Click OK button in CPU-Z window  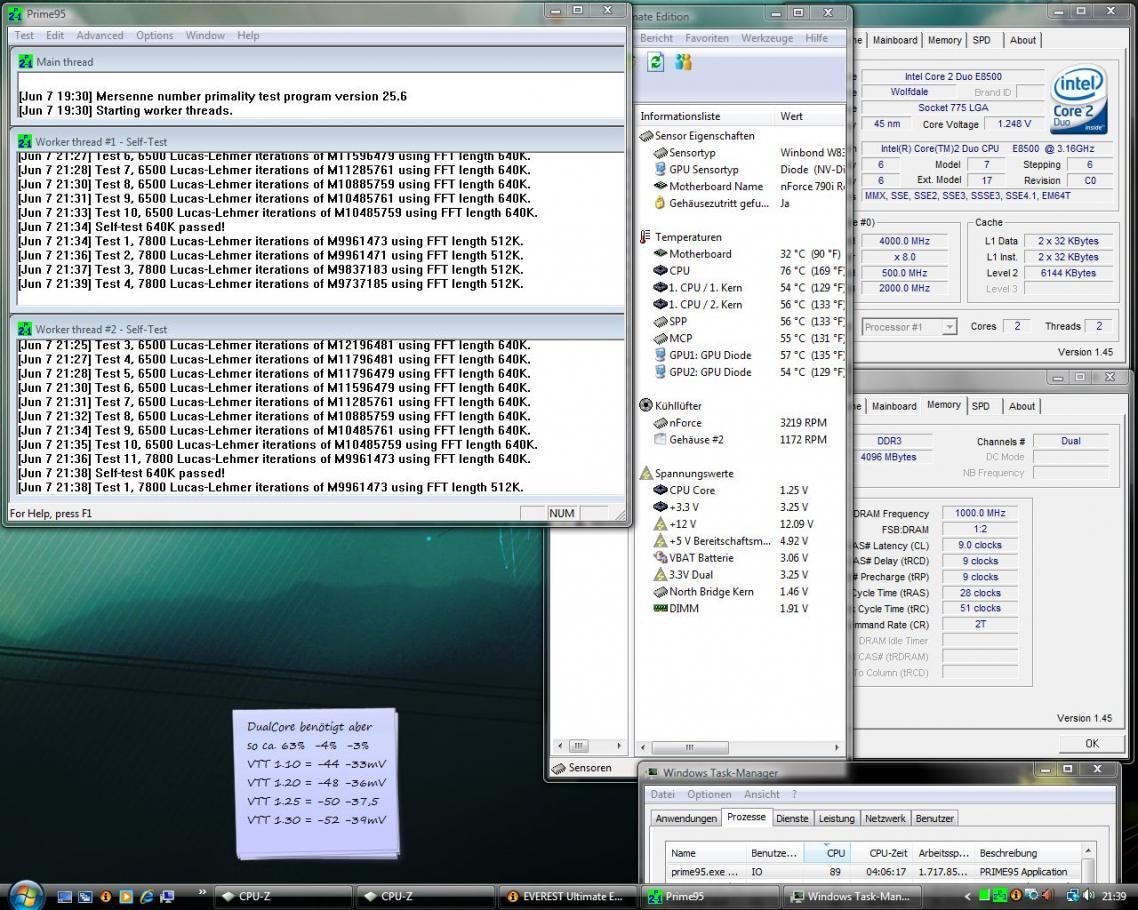click(1092, 743)
